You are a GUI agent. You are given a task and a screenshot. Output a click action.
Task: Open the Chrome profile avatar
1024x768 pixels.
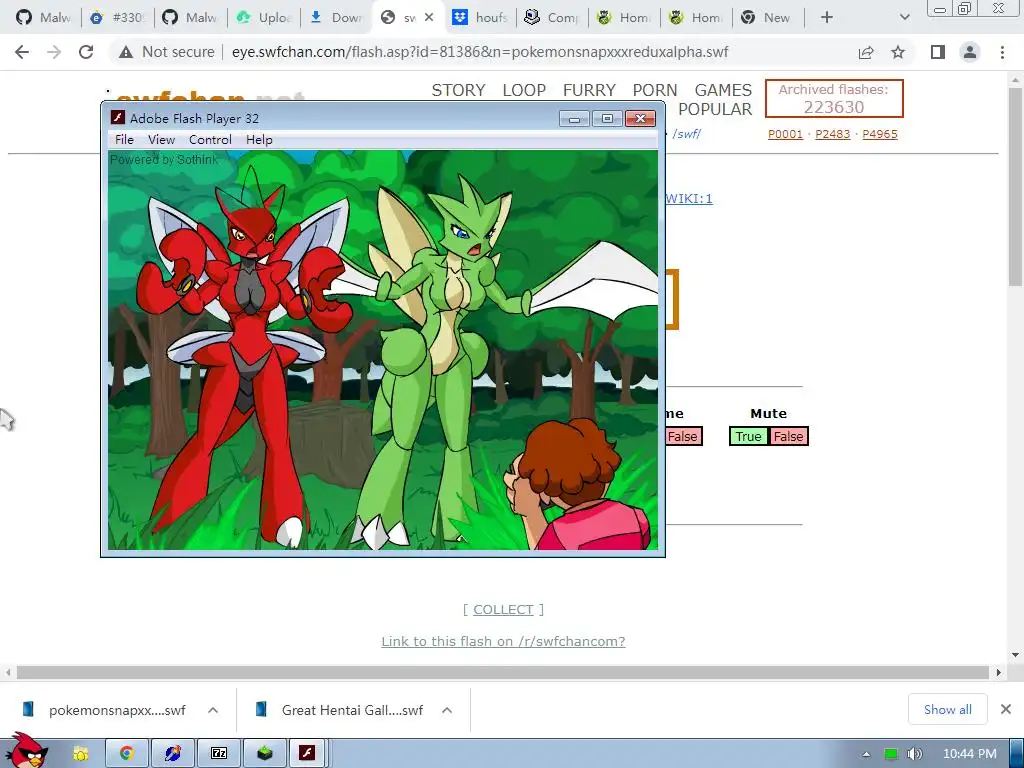[970, 52]
